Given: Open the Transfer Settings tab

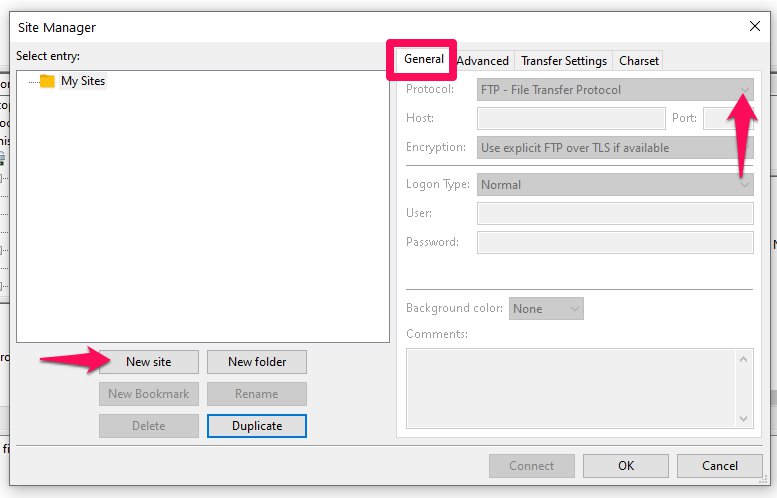Looking at the screenshot, I should pyautogui.click(x=564, y=61).
